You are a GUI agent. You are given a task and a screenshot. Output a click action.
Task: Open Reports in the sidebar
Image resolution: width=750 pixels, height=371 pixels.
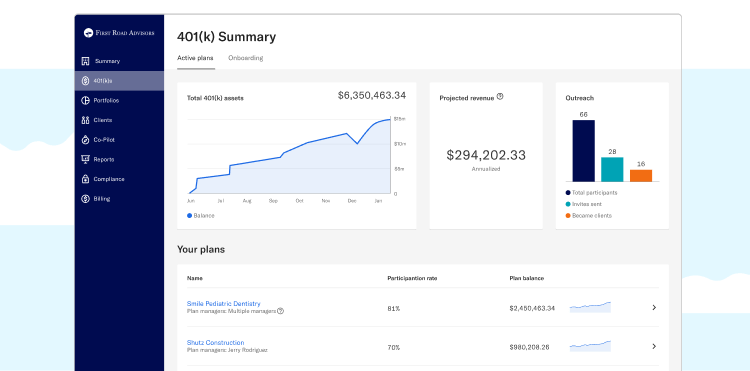(x=119, y=159)
